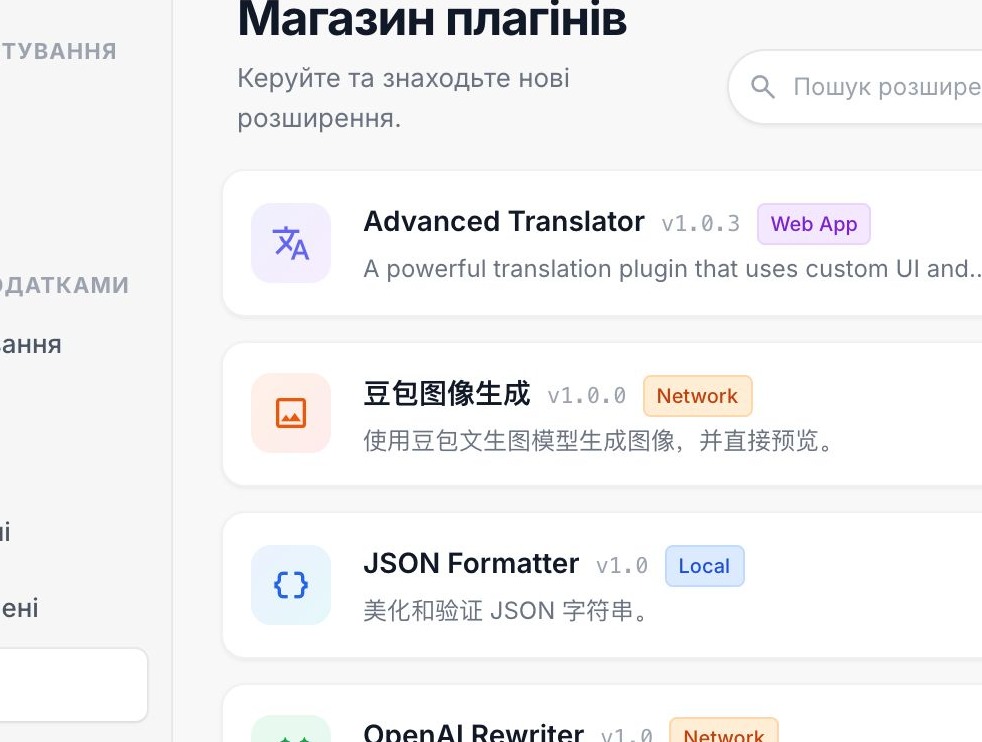
Task: Click the Web App badge
Action: tap(814, 224)
